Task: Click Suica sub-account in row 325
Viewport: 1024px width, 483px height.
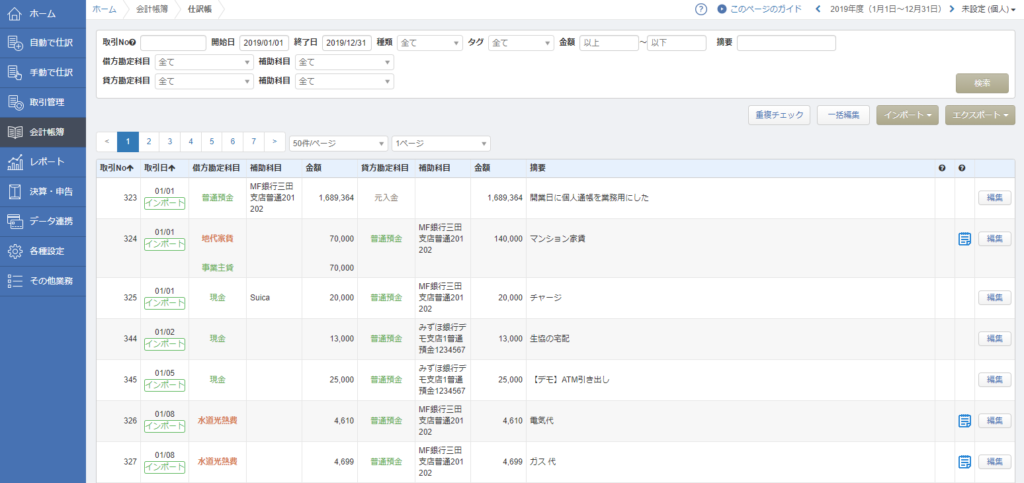Action: pyautogui.click(x=259, y=298)
